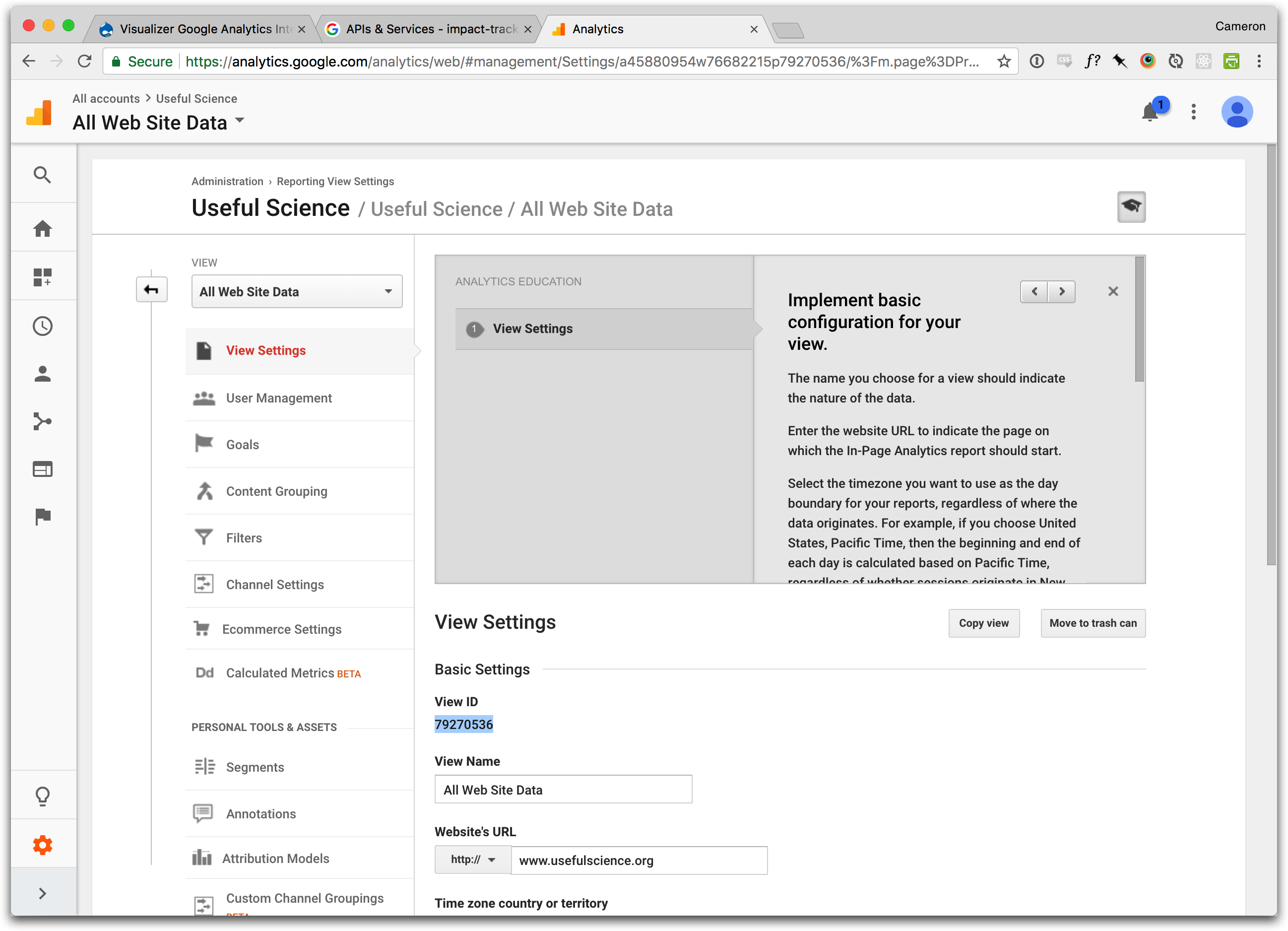Go to Home via house icon
Screen dimensions: 1288x931
click(43, 229)
